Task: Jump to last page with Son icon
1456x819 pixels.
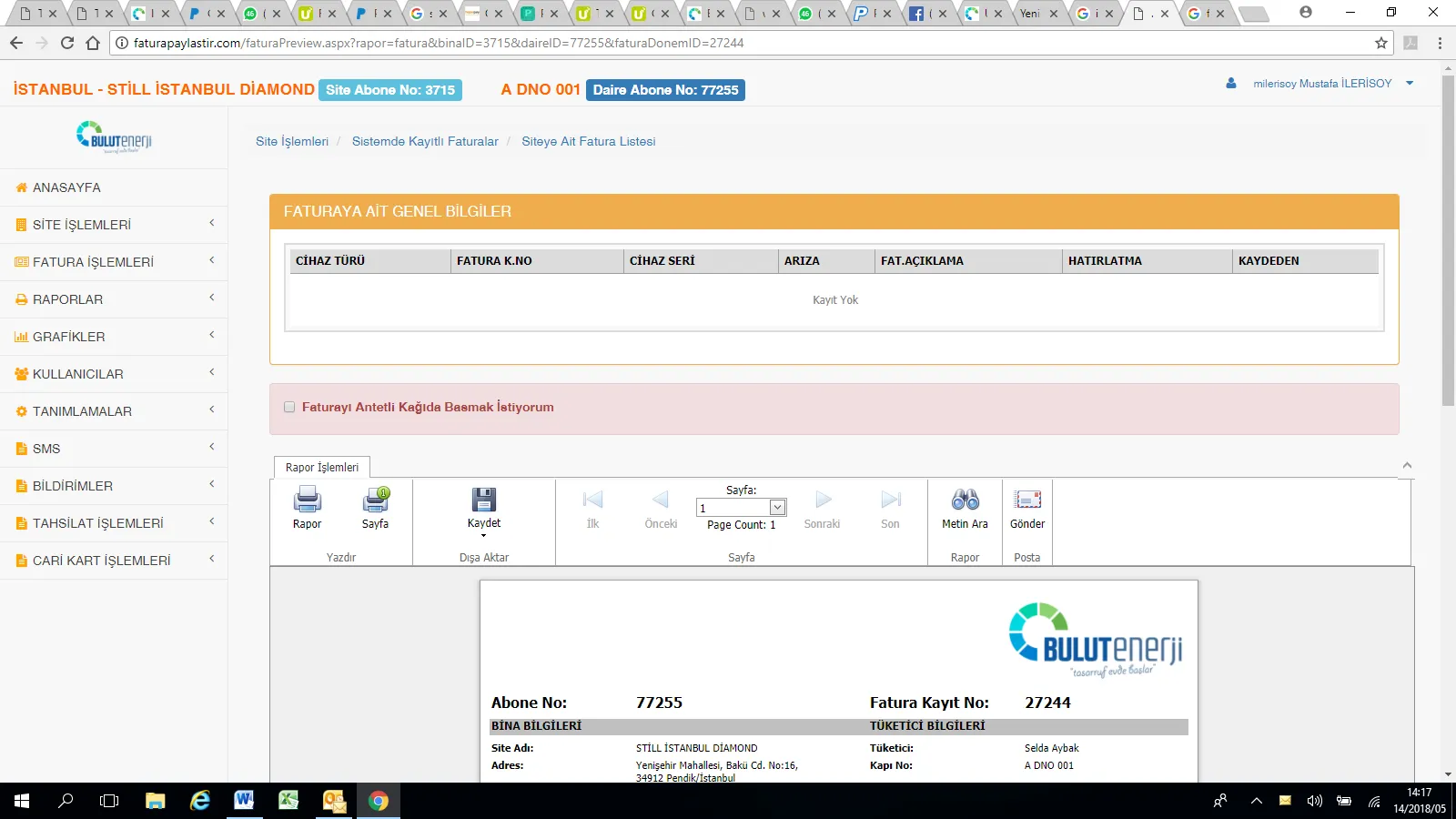Action: [x=890, y=500]
